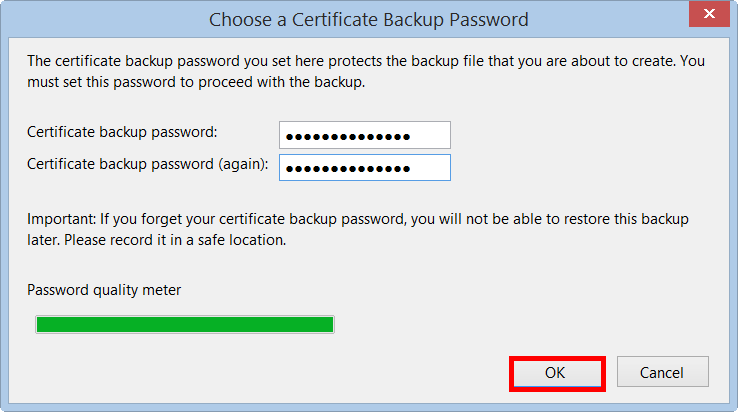Click the masked dots in the top password field
The height and width of the screenshot is (412, 738).
tap(347, 136)
